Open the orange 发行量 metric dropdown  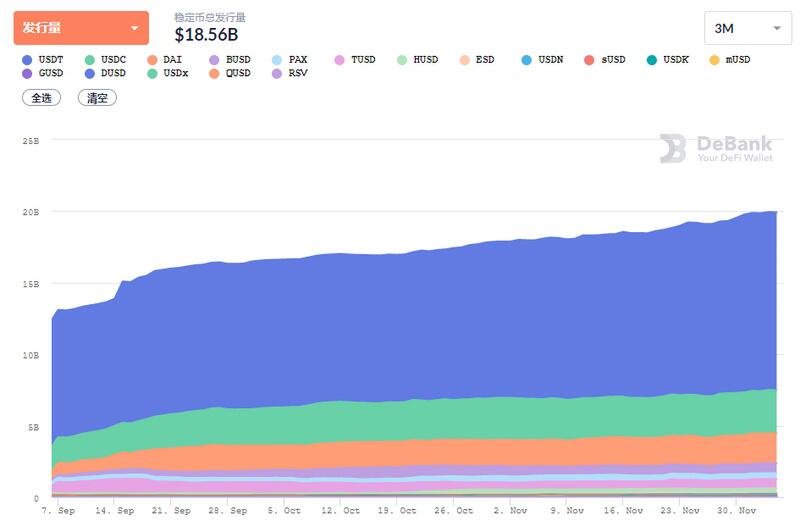(81, 28)
